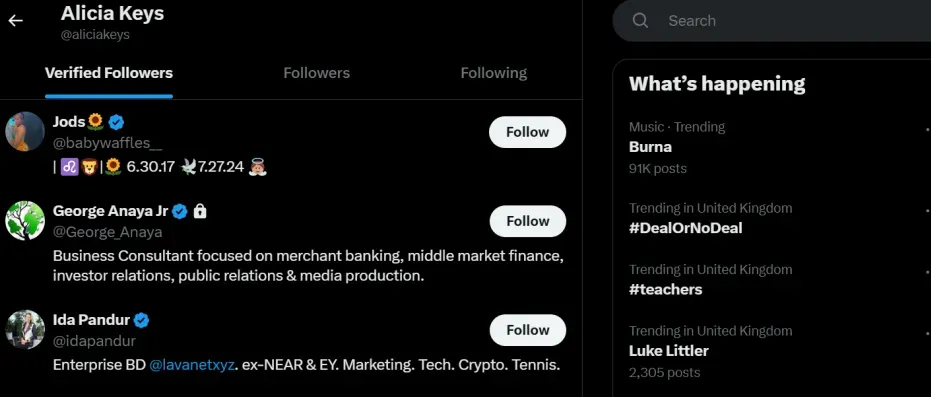Viewport: 931px width, 397px height.
Task: Click George Anaya Jr's verified badge
Action: click(x=180, y=211)
